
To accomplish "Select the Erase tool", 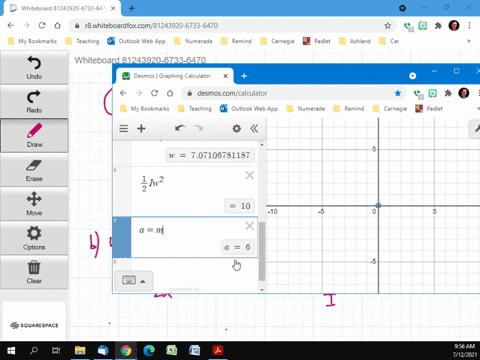I will point(34,170).
